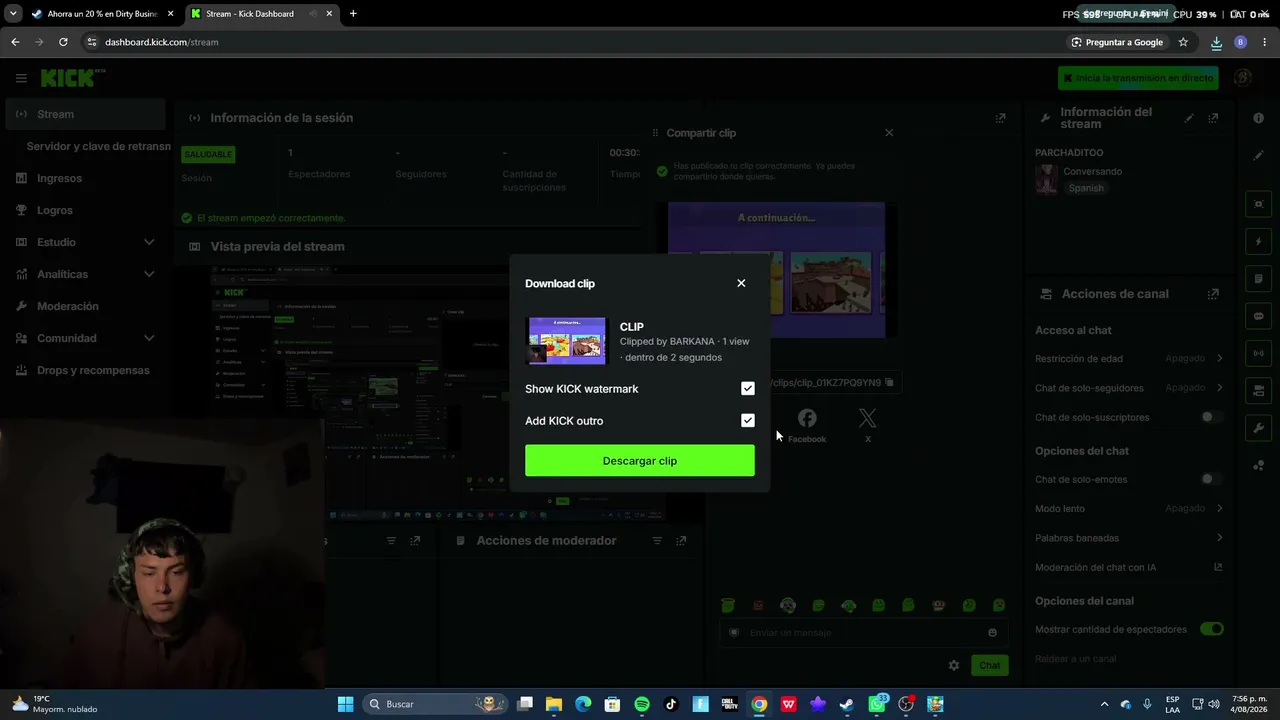Open Steam from the taskbar

click(847, 704)
